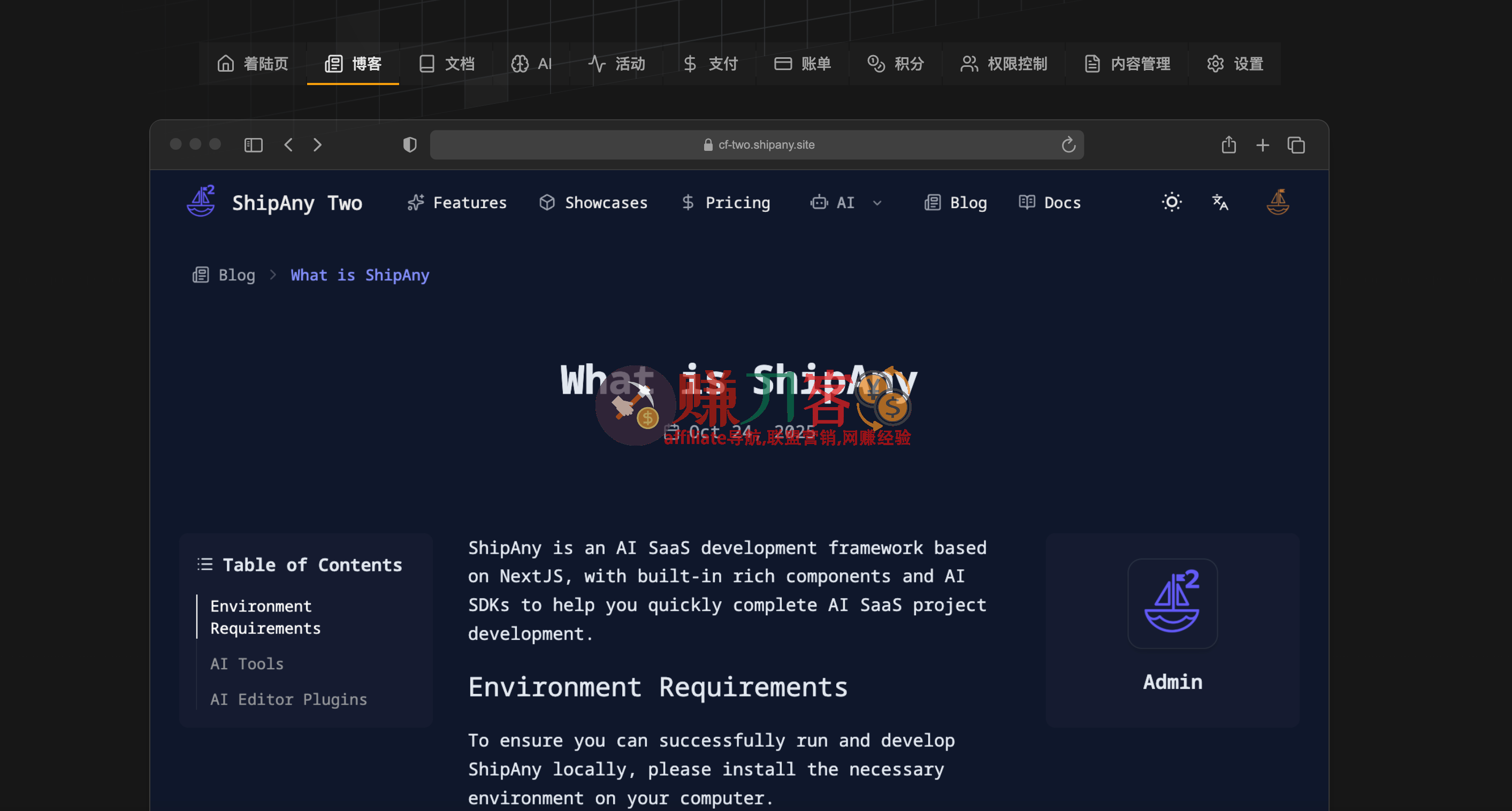This screenshot has height=811, width=1512.
Task: Expand the AI dropdown menu
Action: [x=846, y=202]
